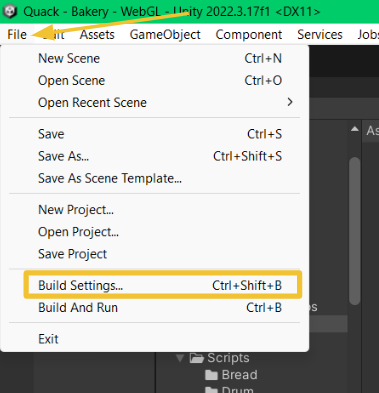Select the Scripts folder in project tree

pyautogui.click(x=220, y=358)
